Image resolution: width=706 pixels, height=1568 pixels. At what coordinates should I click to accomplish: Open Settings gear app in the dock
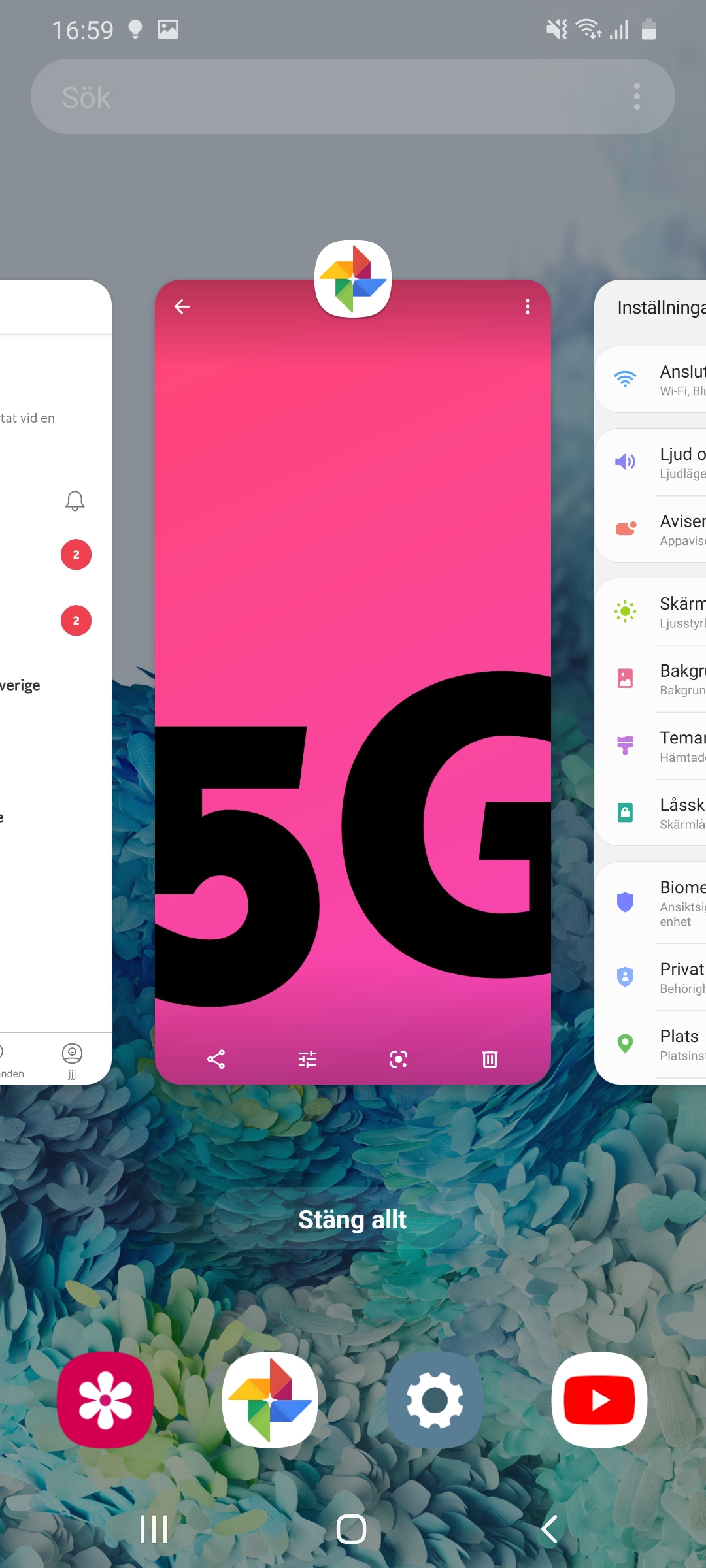[435, 1400]
